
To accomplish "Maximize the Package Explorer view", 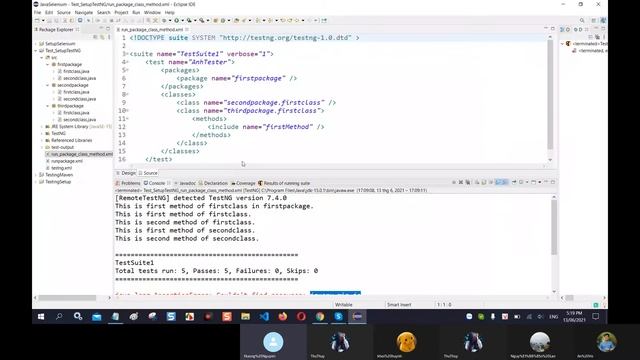I will pyautogui.click(x=108, y=29).
